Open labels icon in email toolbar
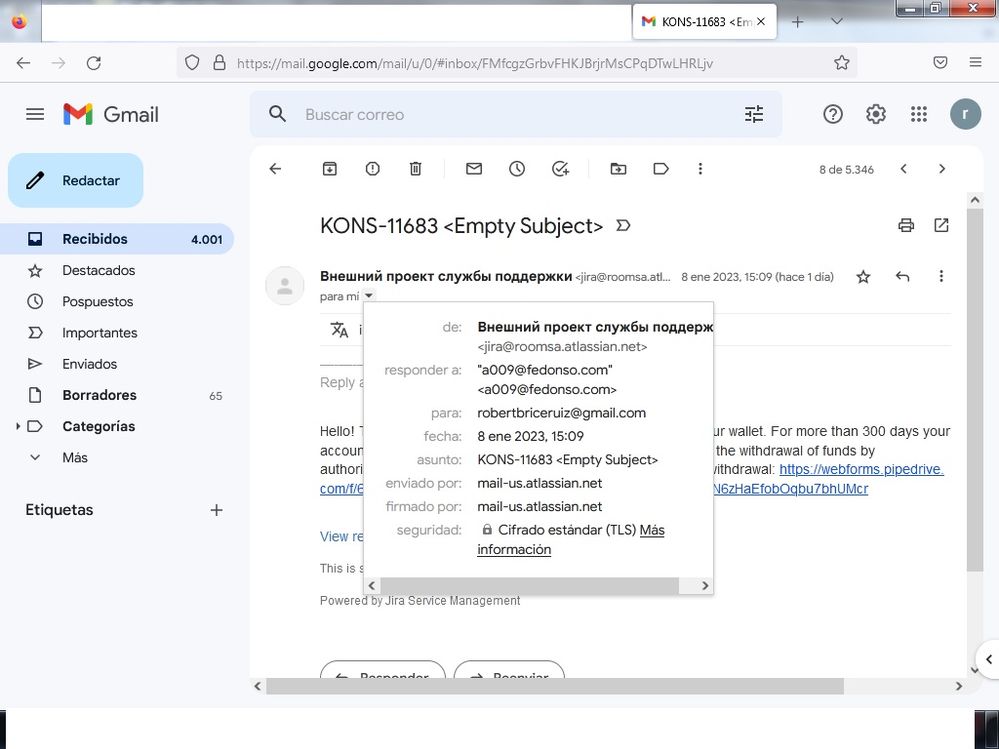Screen dimensions: 999x749 pyautogui.click(x=661, y=169)
